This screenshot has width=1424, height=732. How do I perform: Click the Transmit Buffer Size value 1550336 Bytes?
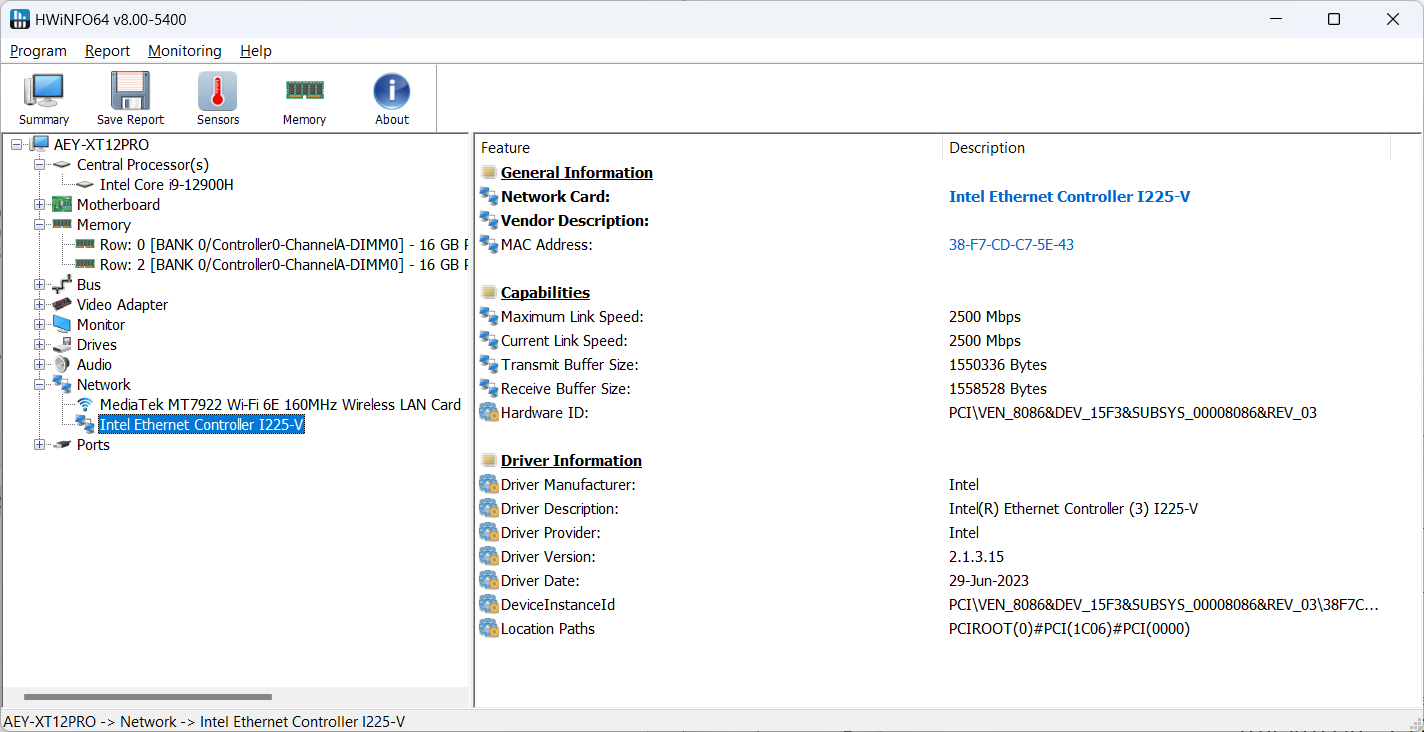pyautogui.click(x=998, y=365)
